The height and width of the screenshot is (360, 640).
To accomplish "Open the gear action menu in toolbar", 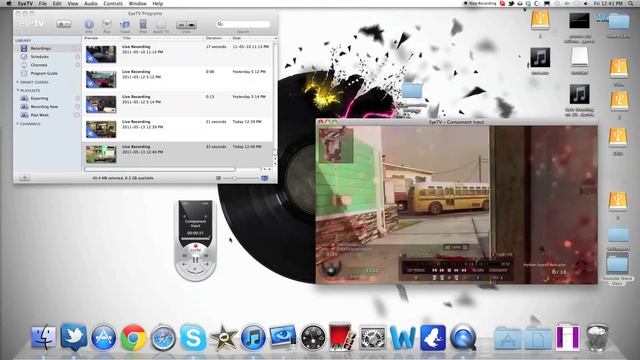I will (x=63, y=24).
